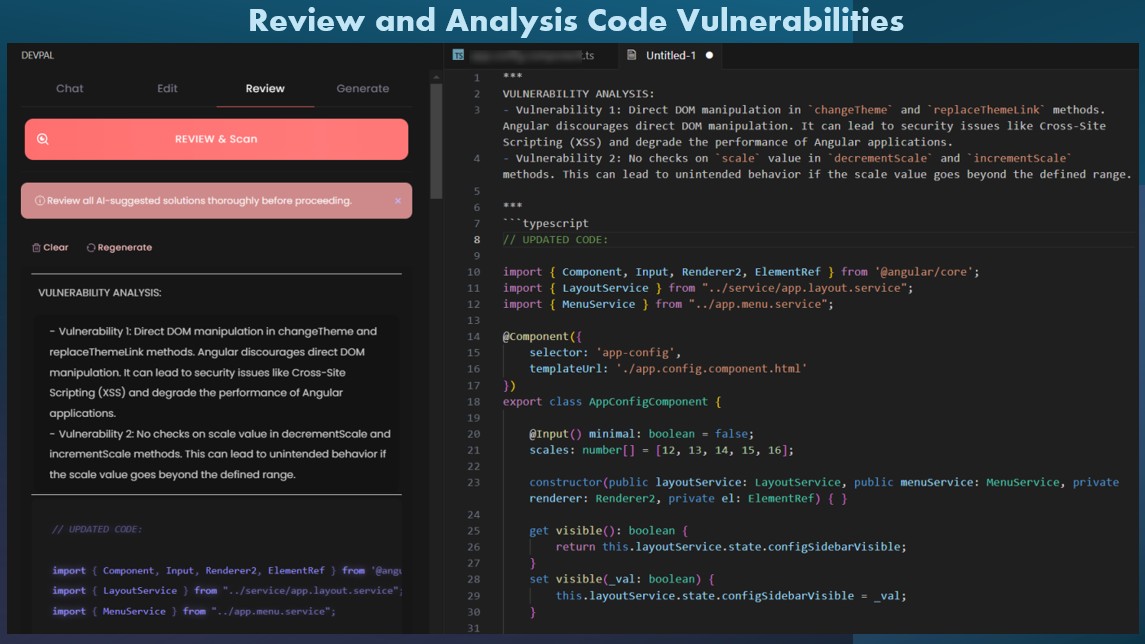This screenshot has width=1145, height=644.
Task: Click the 'get visible(): boolean' line
Action: (608, 531)
